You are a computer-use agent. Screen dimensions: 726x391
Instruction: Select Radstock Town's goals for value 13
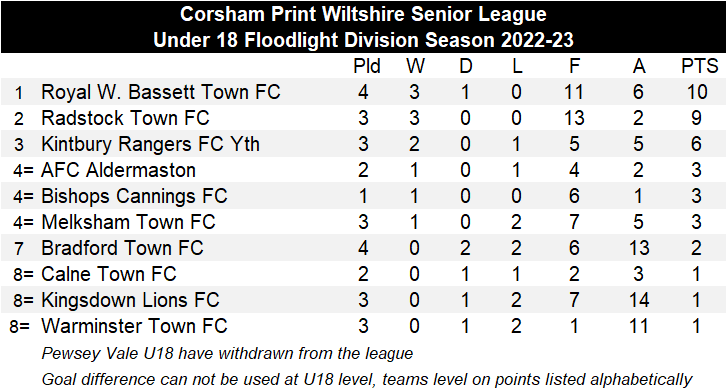point(574,118)
